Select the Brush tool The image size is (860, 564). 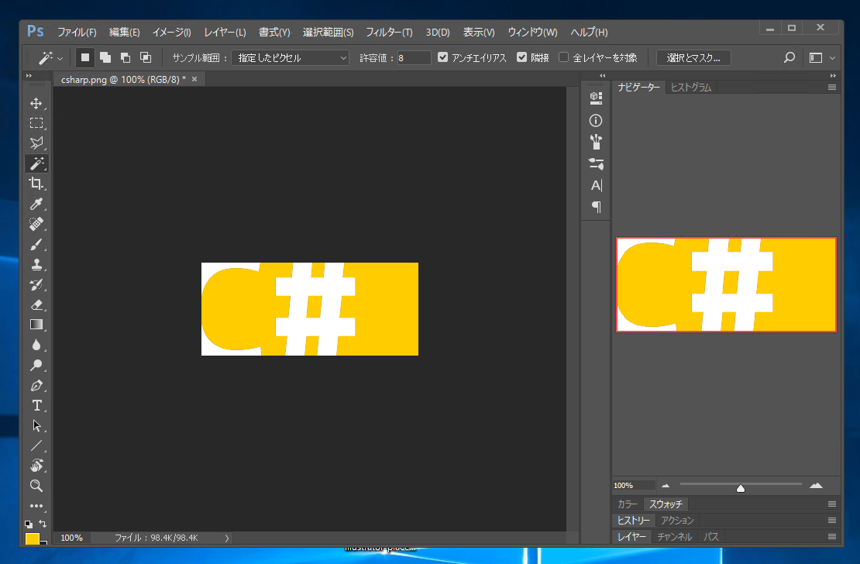point(36,244)
